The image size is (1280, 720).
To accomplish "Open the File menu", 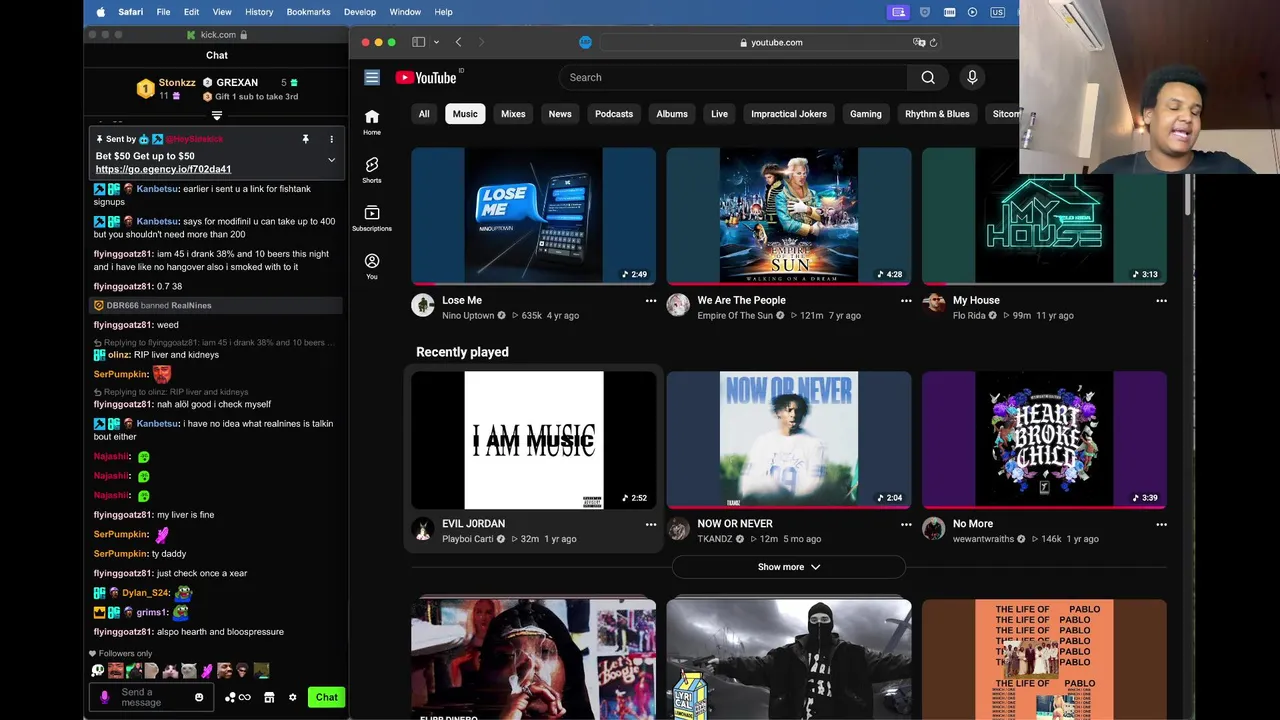I will [163, 12].
